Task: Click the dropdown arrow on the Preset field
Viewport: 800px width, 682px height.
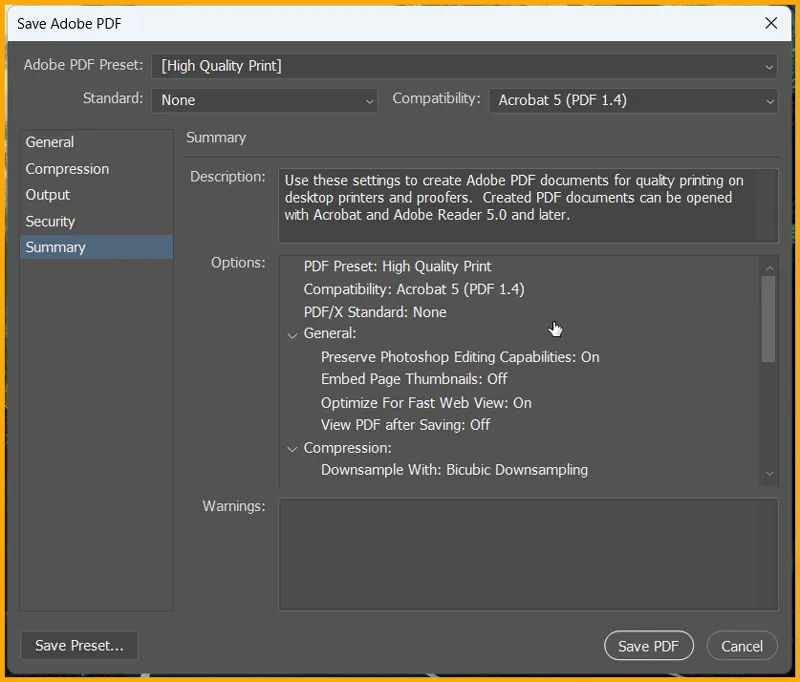Action: [768, 66]
